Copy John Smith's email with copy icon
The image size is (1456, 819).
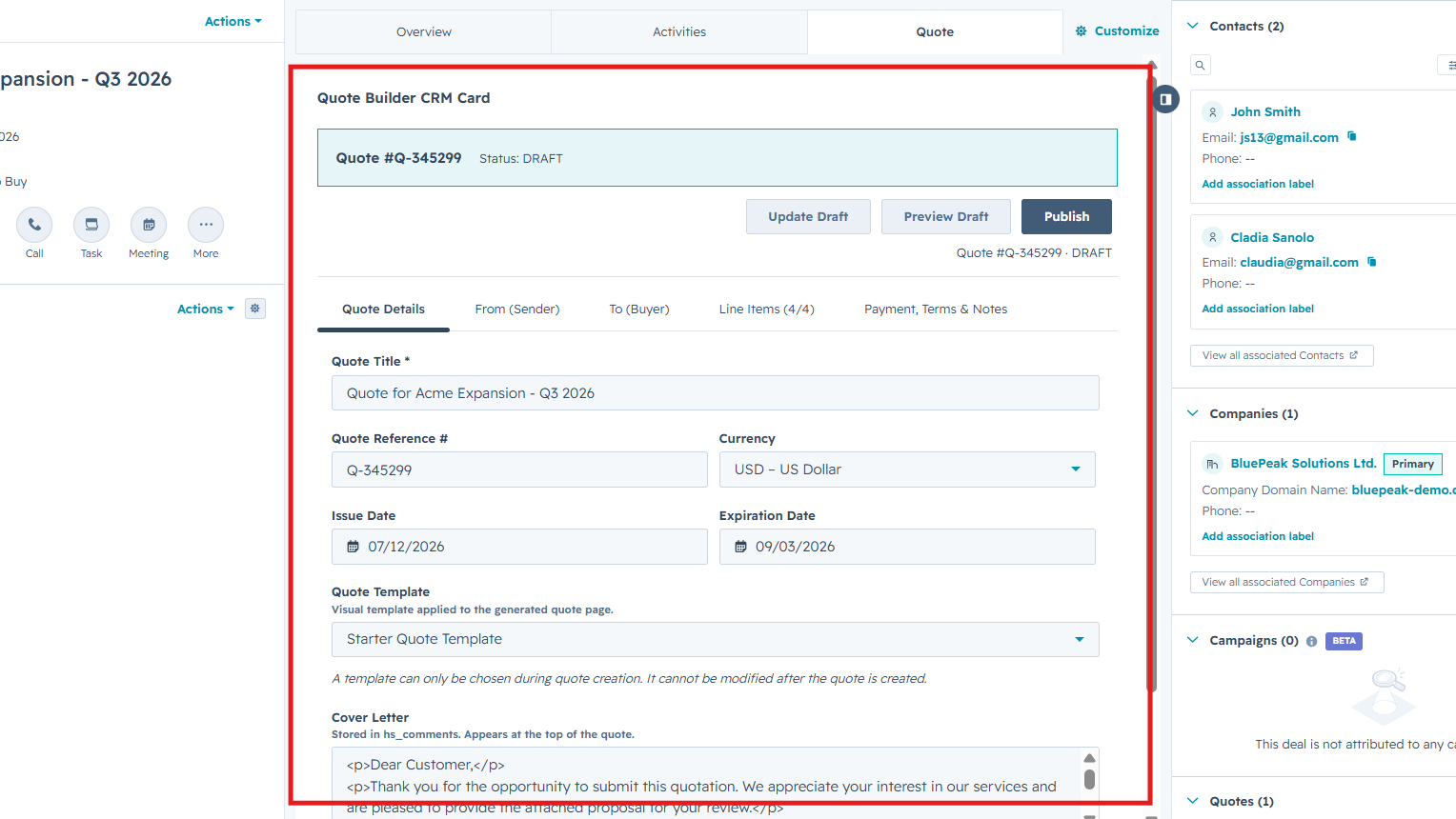1351,137
